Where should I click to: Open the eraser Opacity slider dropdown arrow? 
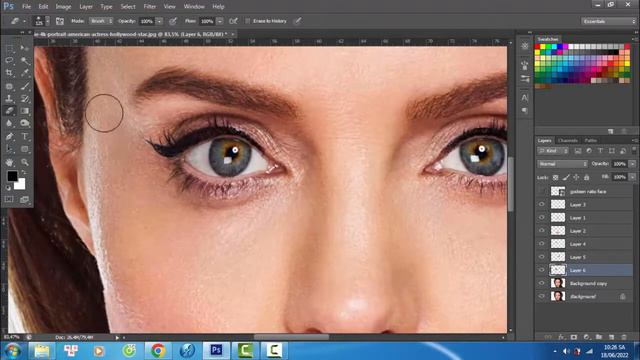pyautogui.click(x=159, y=21)
